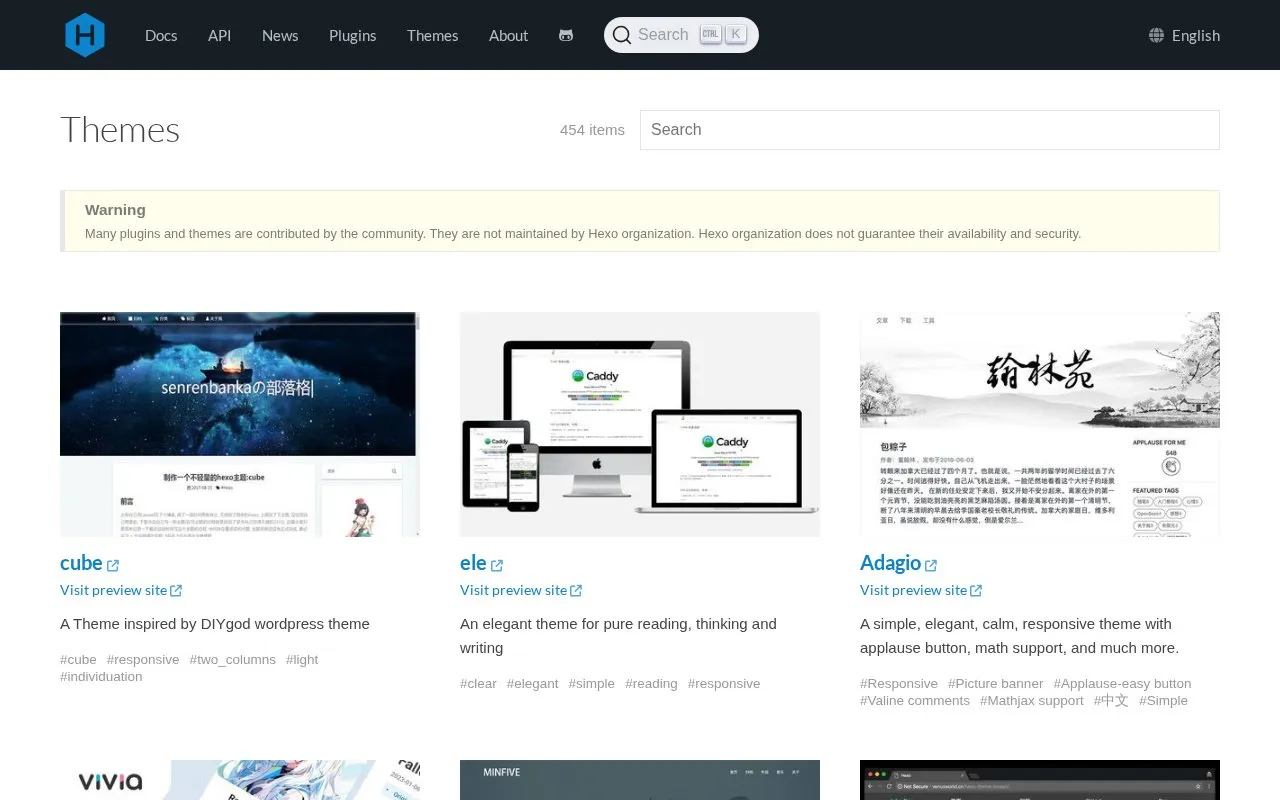Screen dimensions: 1280x800
Task: Click the globe language icon
Action: click(x=1157, y=35)
